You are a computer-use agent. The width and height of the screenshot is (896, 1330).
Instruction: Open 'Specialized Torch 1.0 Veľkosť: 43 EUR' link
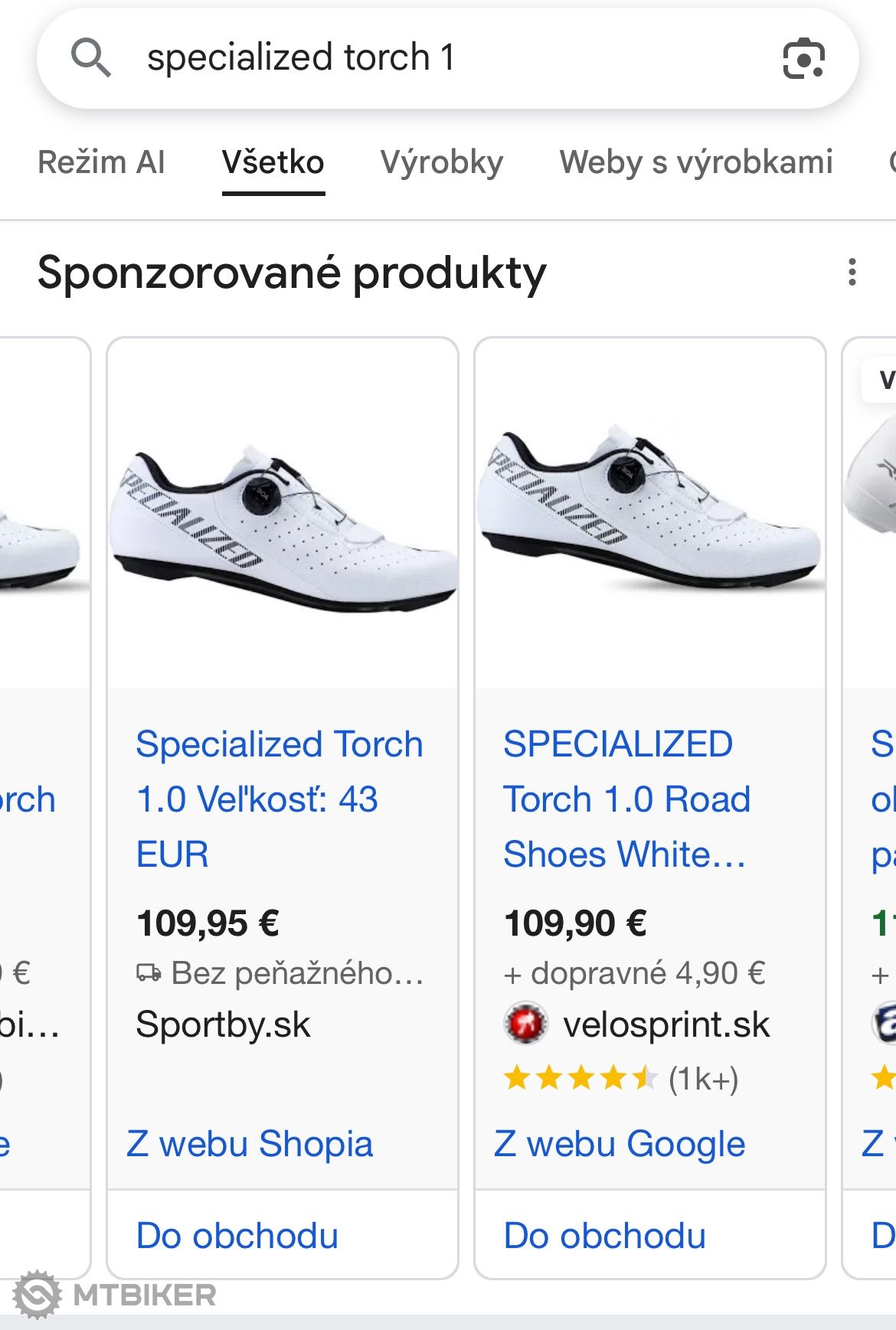click(x=280, y=799)
